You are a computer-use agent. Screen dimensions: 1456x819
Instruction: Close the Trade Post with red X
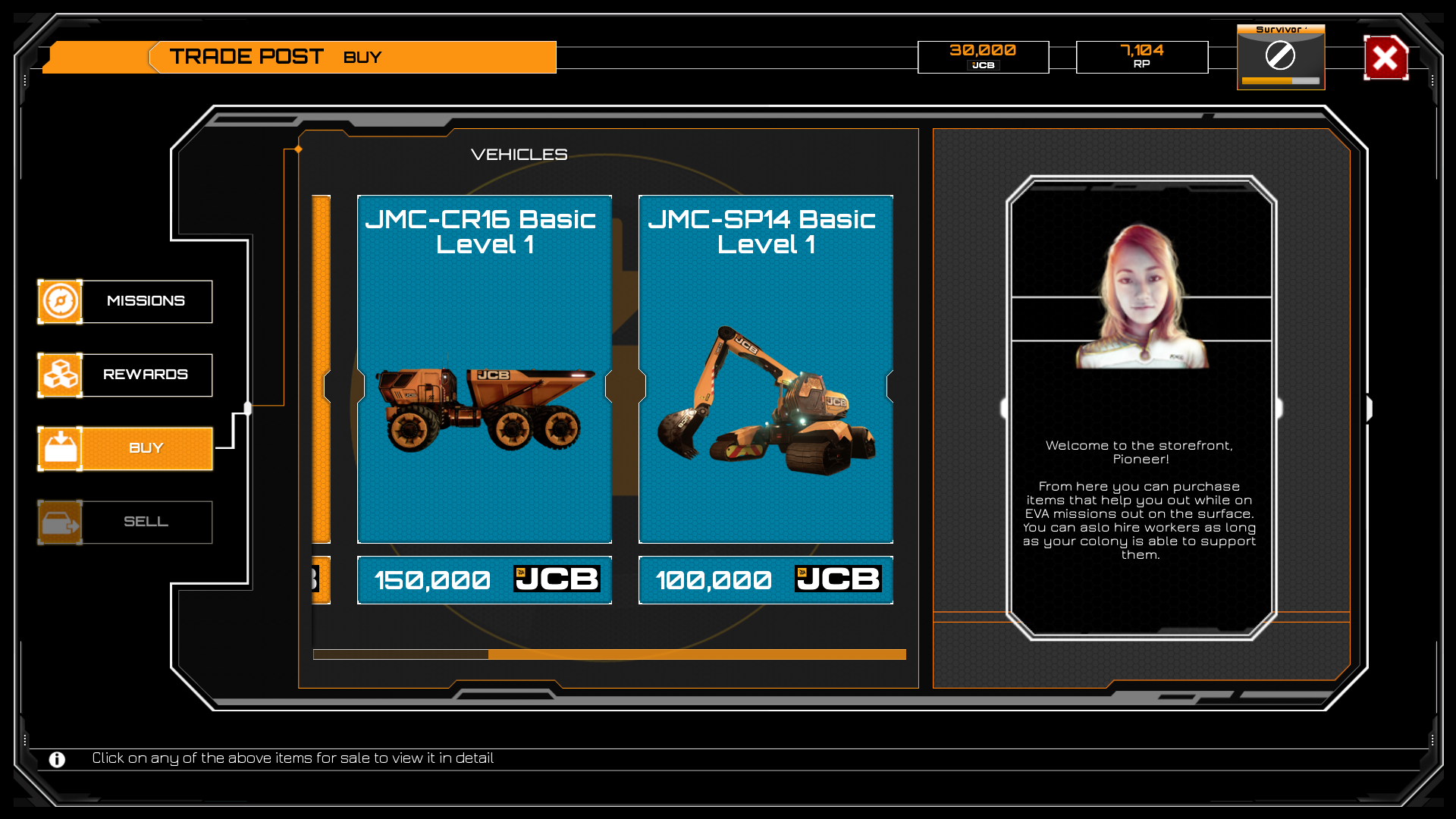click(1385, 58)
